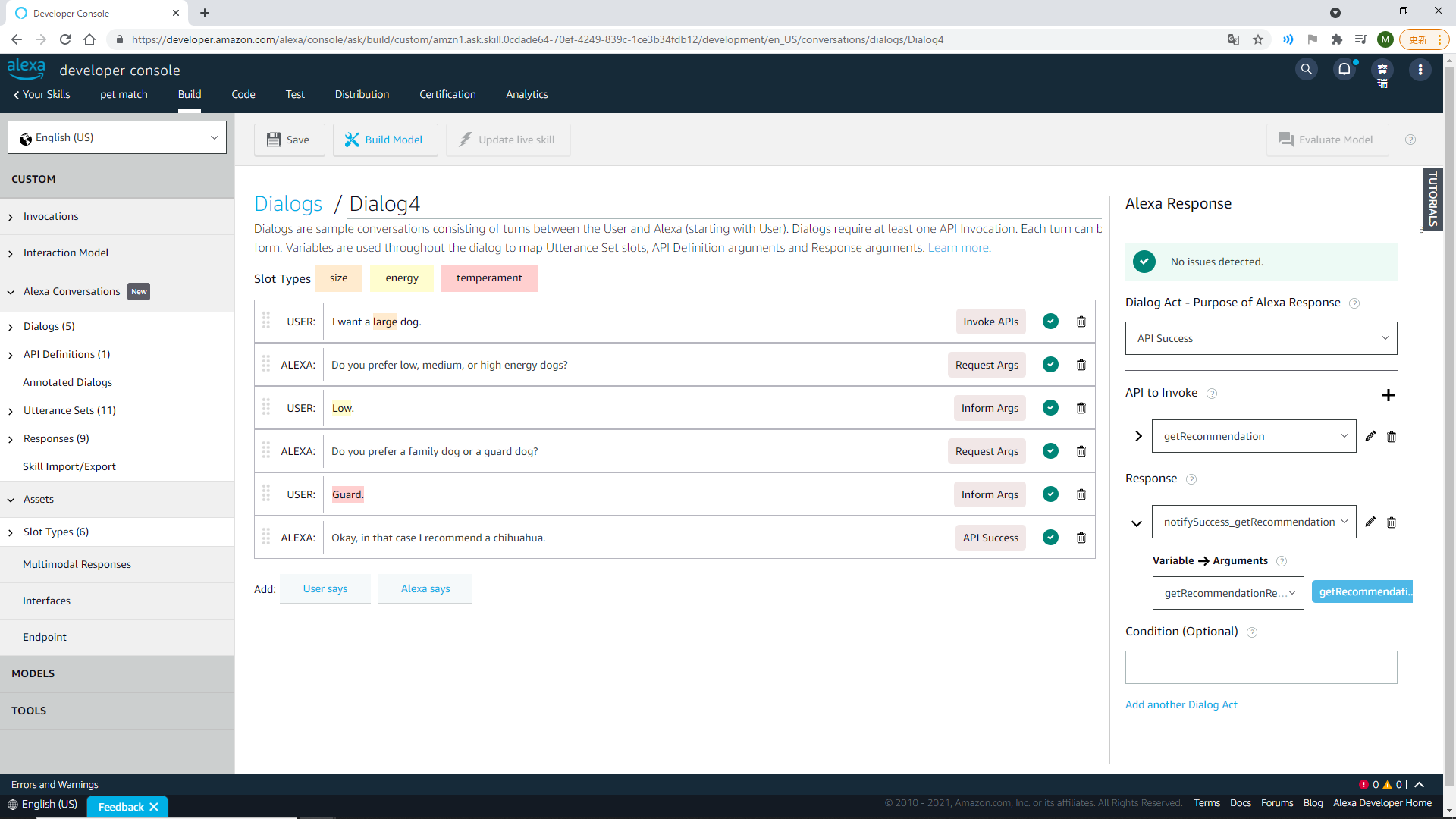Expand the Utterance Sets (11) tree item
The width and height of the screenshot is (1456, 819).
tap(11, 411)
